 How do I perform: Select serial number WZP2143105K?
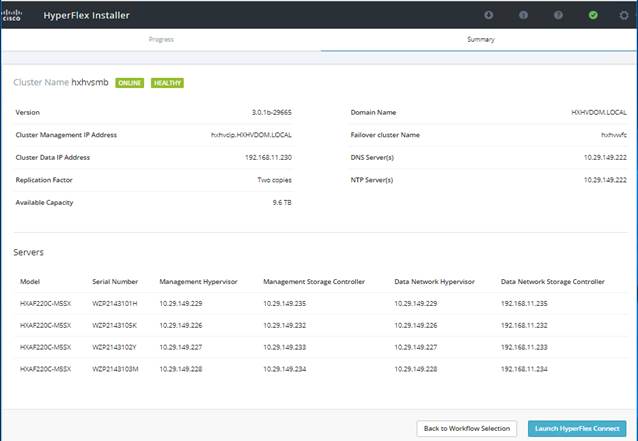pos(115,325)
